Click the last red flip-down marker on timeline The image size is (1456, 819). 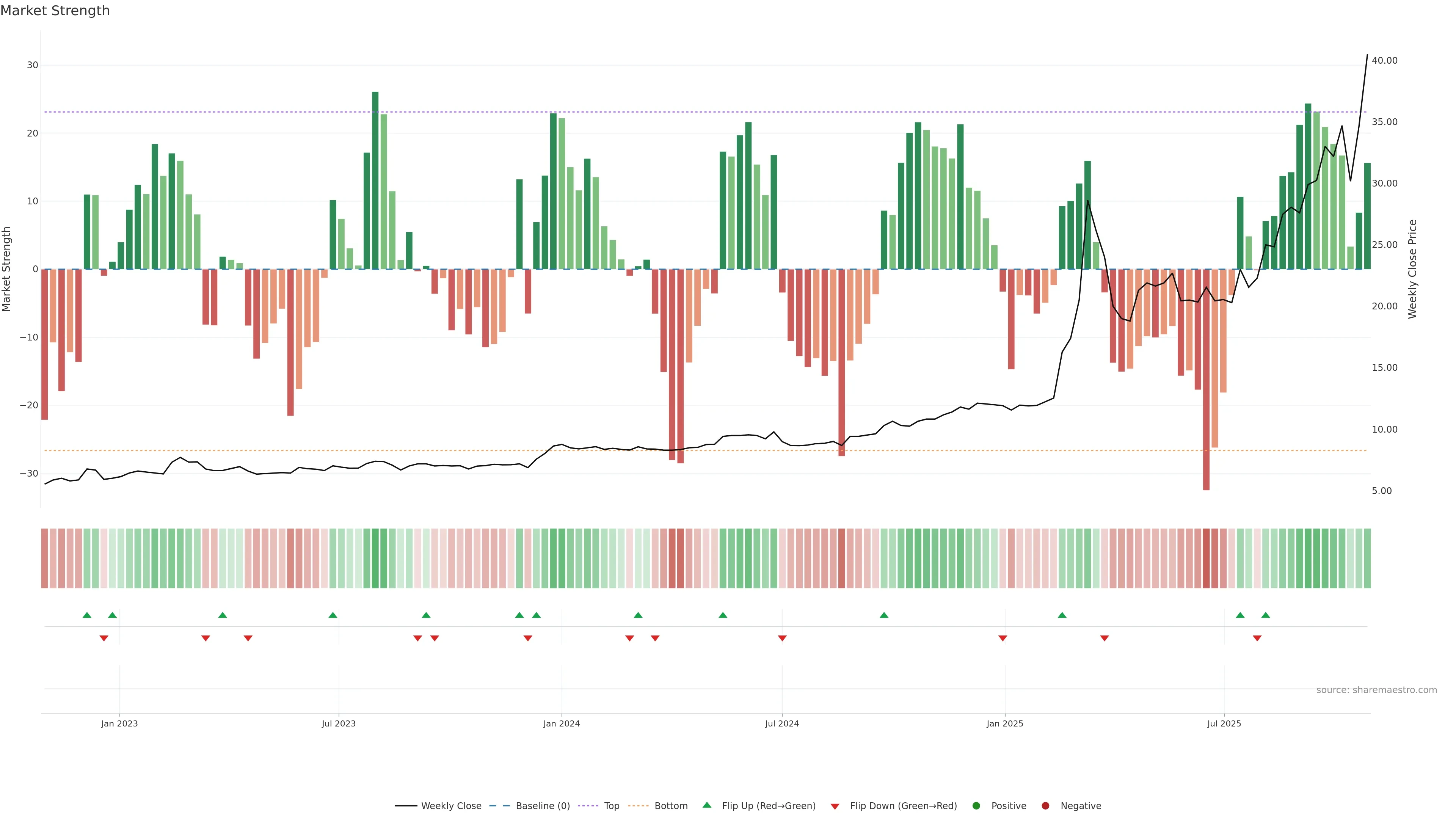tap(1257, 638)
